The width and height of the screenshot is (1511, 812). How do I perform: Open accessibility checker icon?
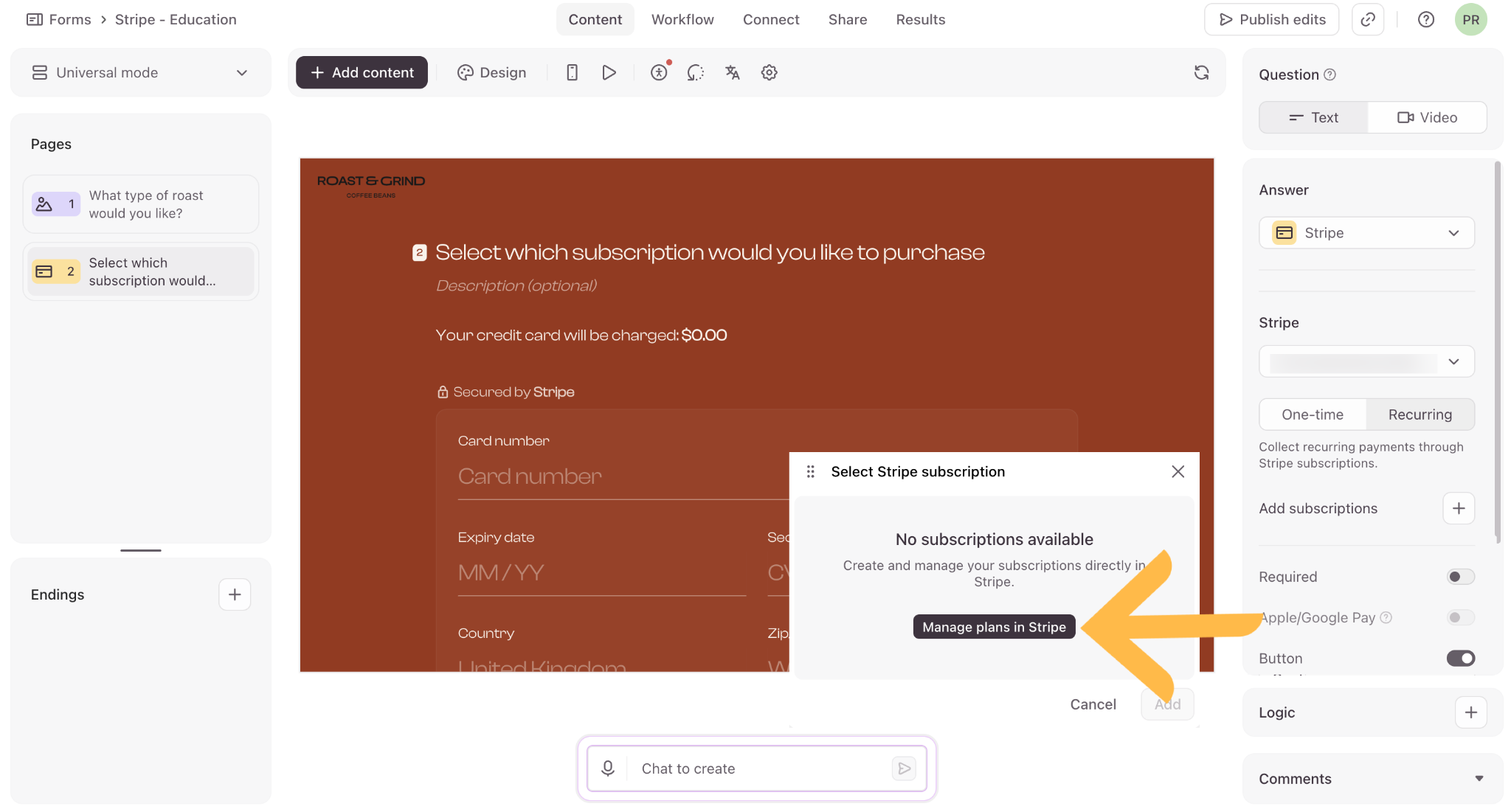click(x=659, y=72)
